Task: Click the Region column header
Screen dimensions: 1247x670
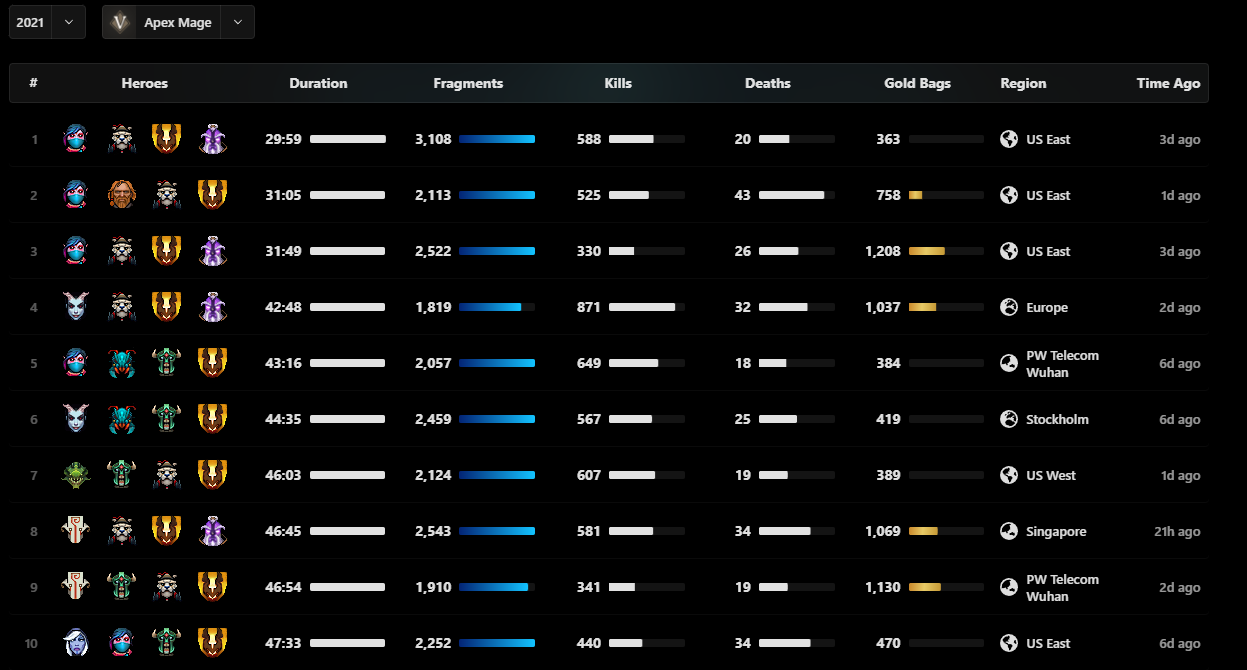Action: click(1023, 83)
